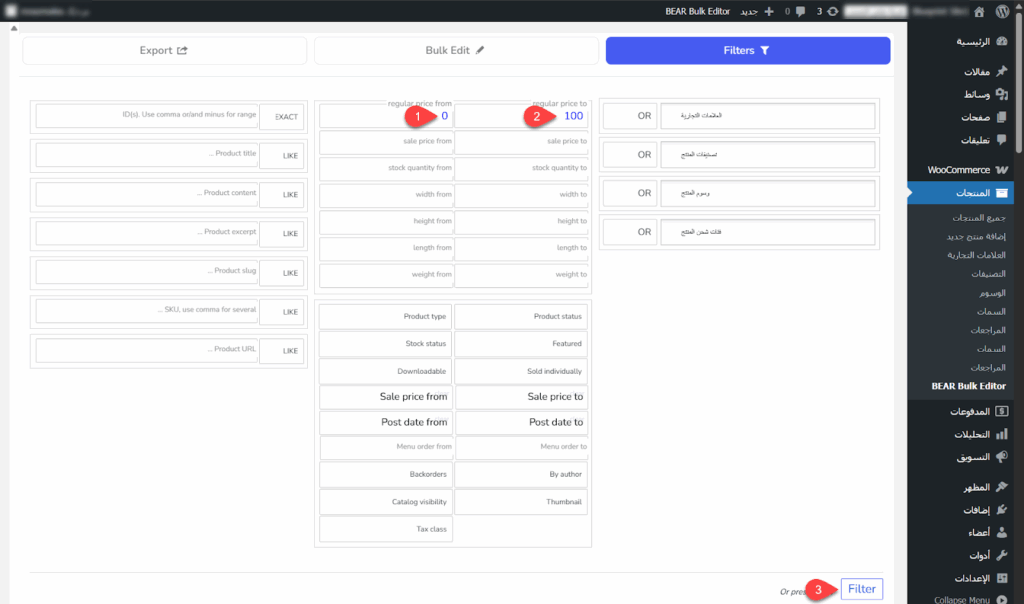Open the Catalog visibility dropdown
The width and height of the screenshot is (1024, 604).
[385, 502]
